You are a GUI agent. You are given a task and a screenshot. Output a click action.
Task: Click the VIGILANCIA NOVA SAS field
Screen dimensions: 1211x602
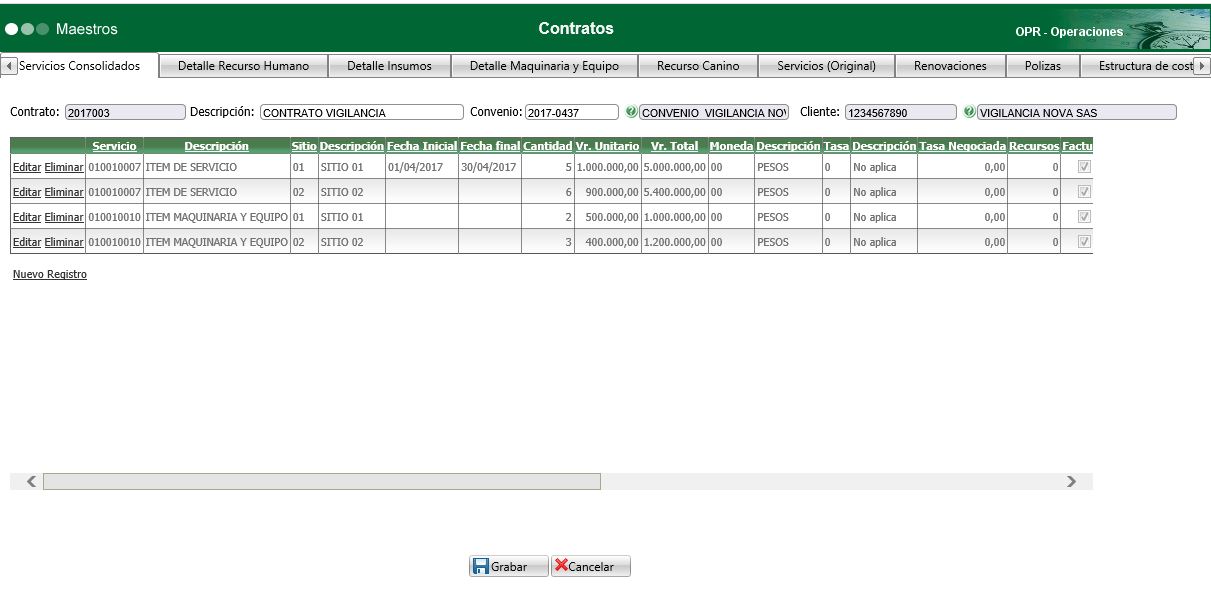point(1076,112)
